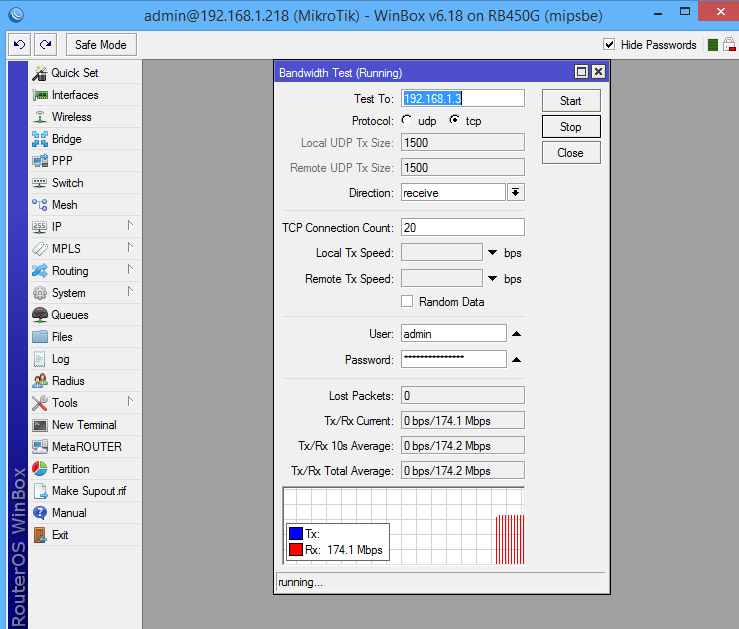Viewport: 739px width, 629px height.
Task: Click the Password input field
Action: (454, 359)
